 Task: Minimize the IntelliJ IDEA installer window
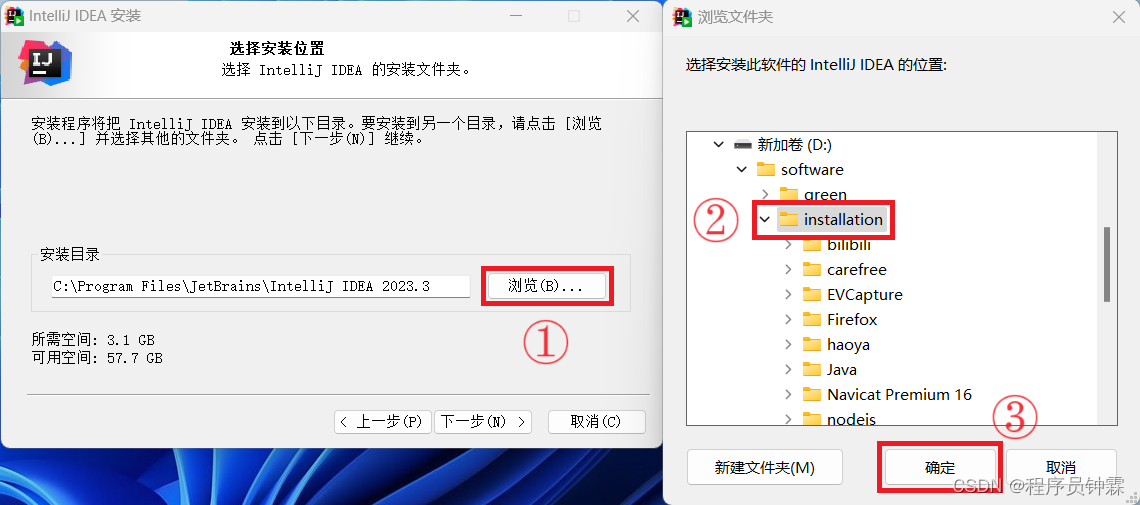(515, 17)
